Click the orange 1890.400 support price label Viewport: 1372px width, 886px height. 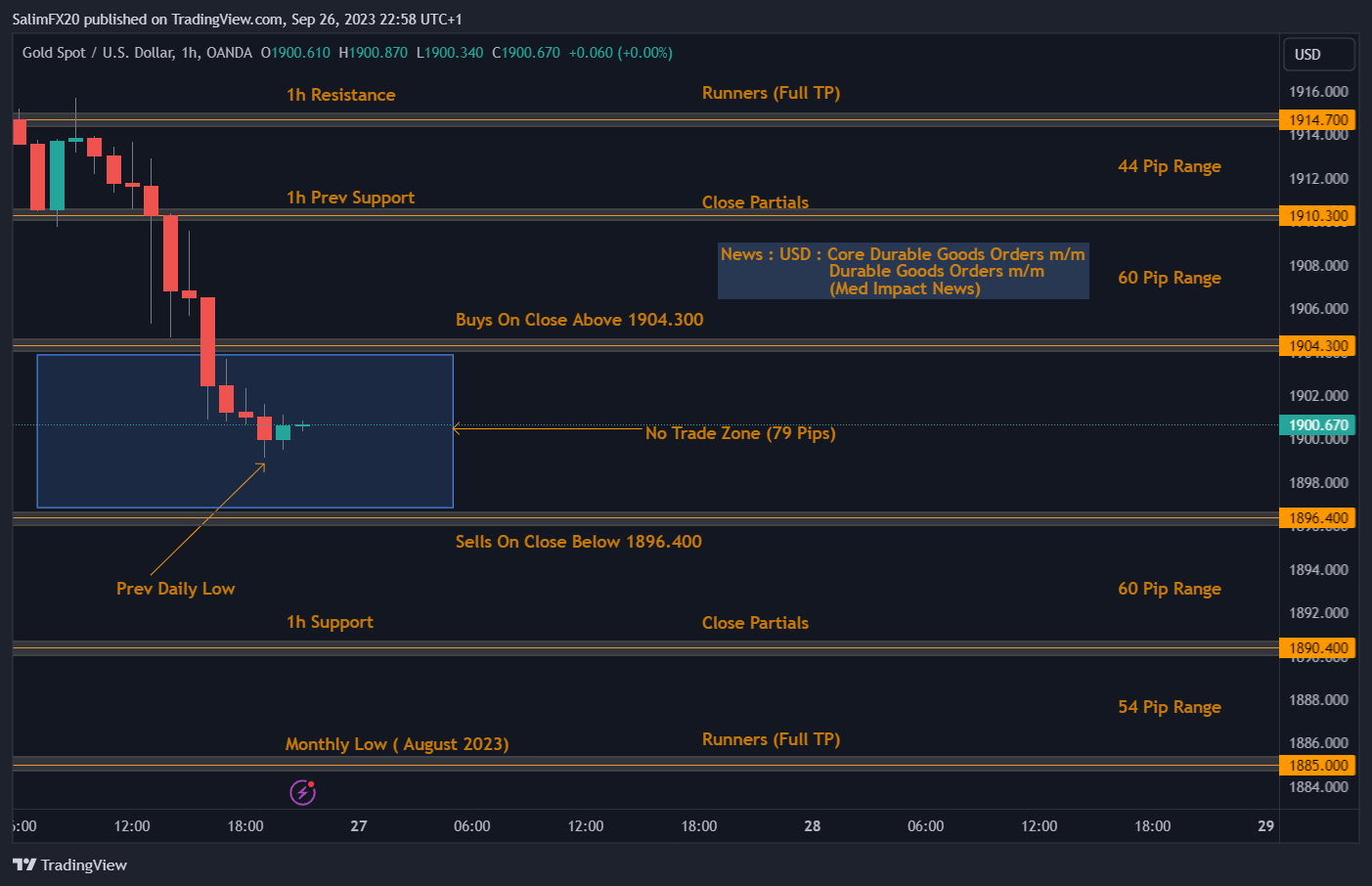[1317, 647]
